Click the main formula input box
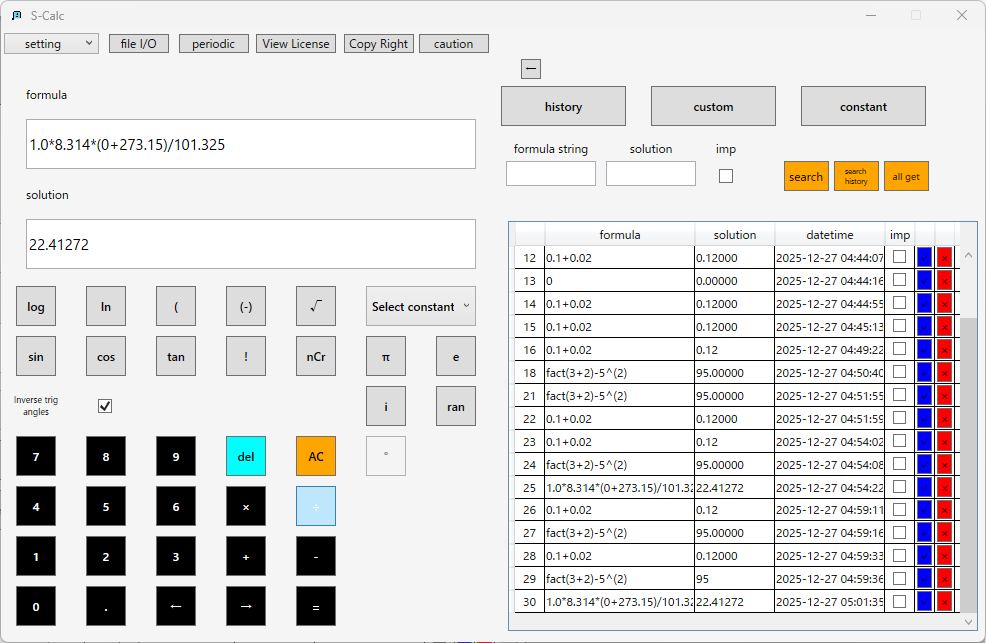The width and height of the screenshot is (986, 643). pos(251,144)
